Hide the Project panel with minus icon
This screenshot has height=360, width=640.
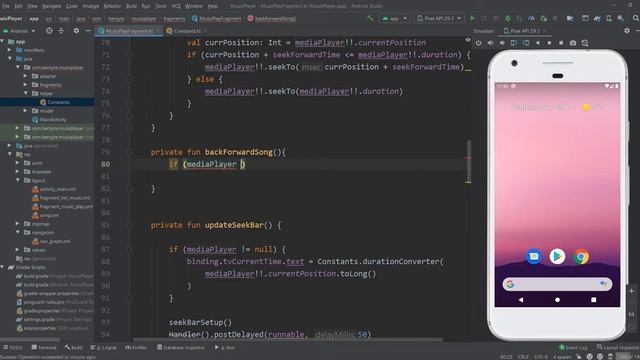click(x=88, y=31)
